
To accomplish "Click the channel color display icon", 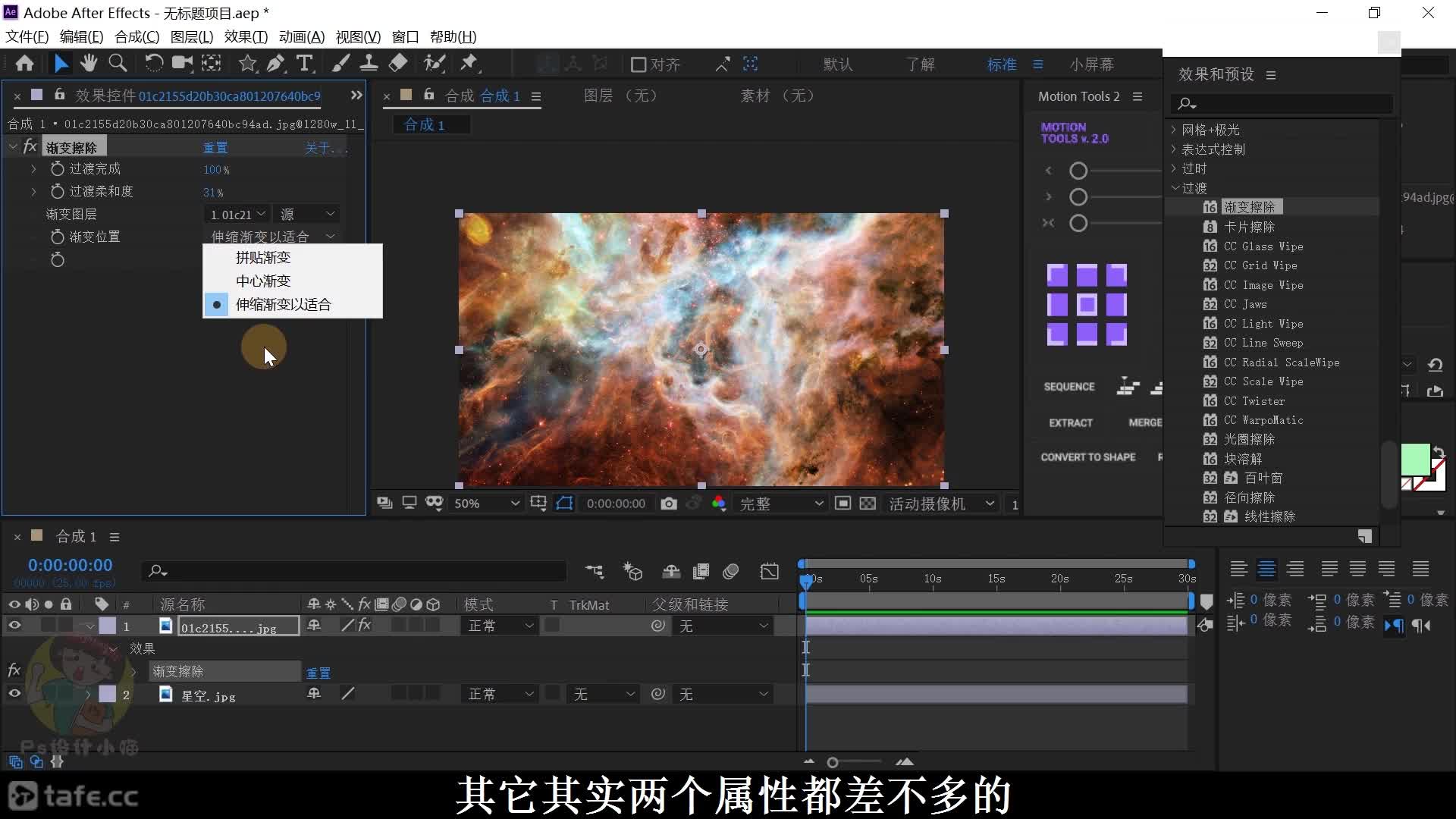I will pos(719,504).
